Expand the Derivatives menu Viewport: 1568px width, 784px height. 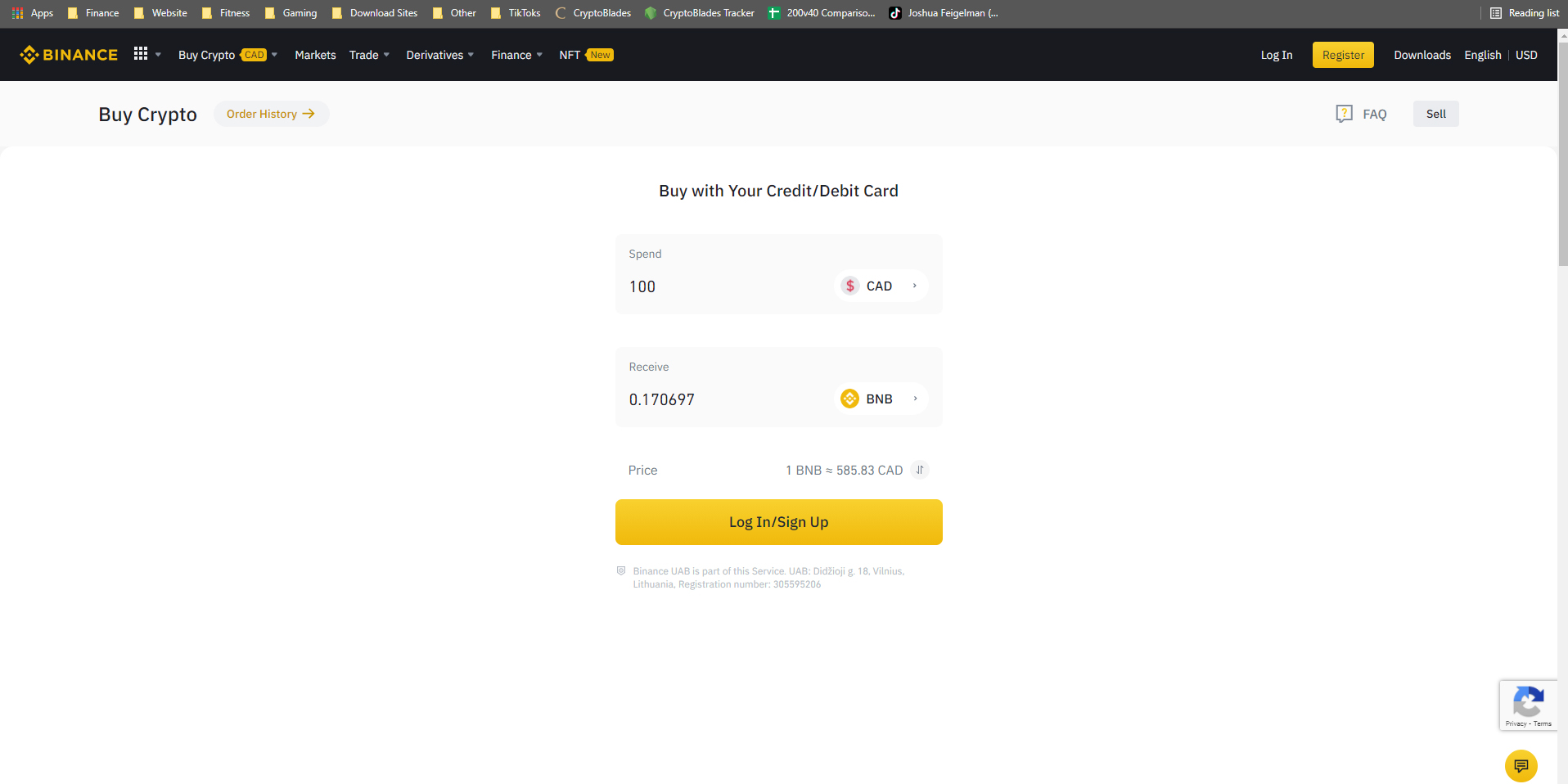pos(440,55)
